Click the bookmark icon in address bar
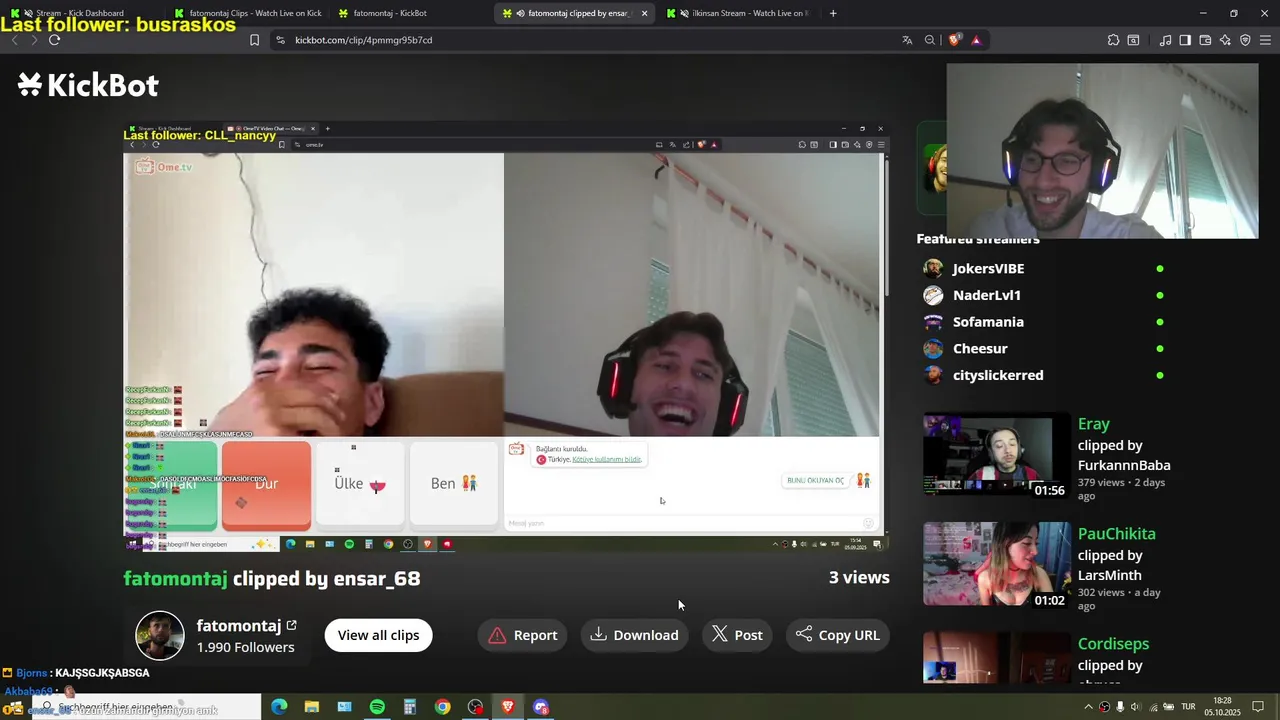This screenshot has height=720, width=1280. point(254,40)
